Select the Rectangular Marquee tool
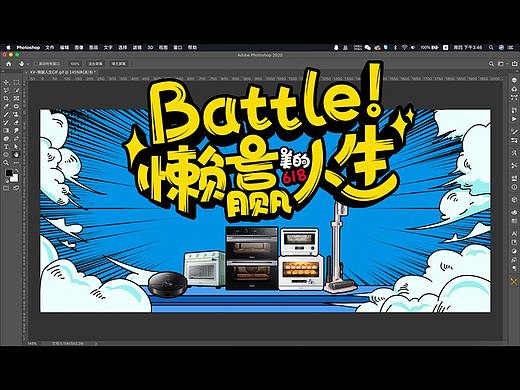The image size is (520, 390). 16,82
